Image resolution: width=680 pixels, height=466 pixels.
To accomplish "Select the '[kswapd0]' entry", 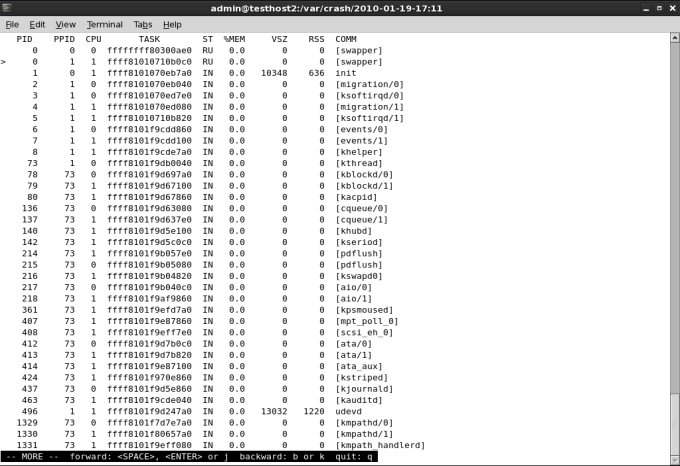I will (x=359, y=276).
